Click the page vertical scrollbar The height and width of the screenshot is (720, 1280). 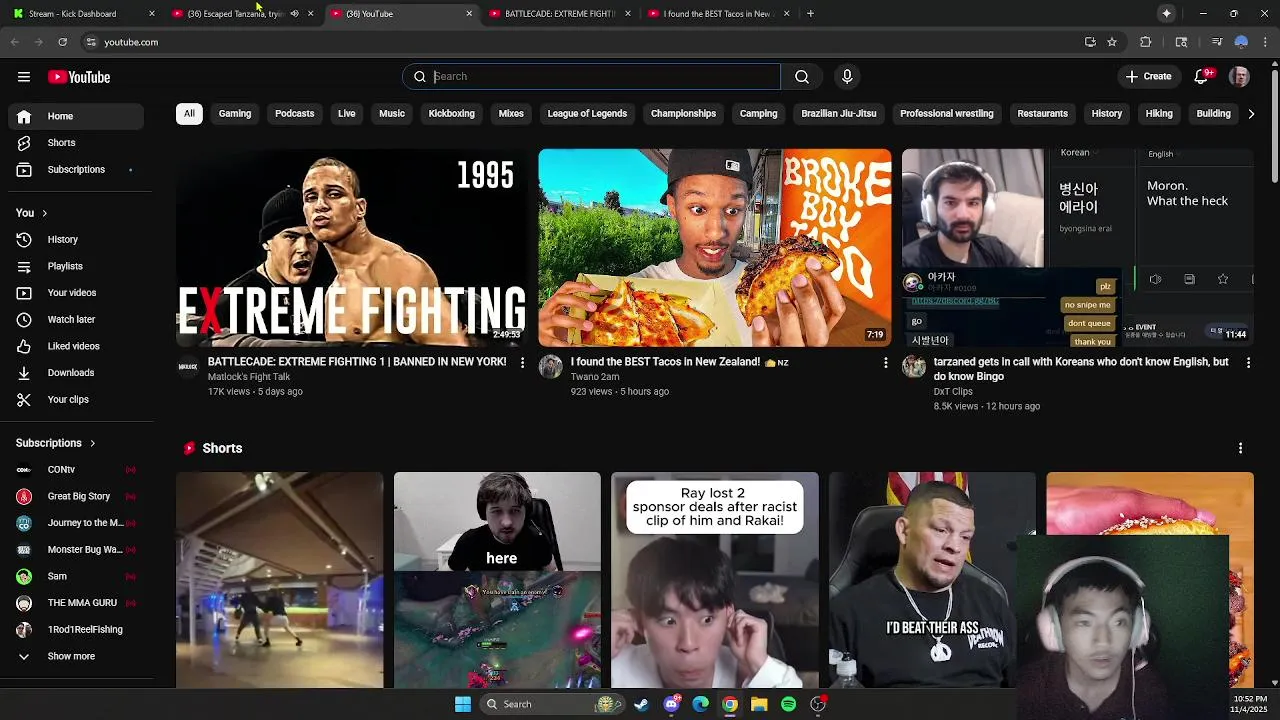[x=1274, y=125]
